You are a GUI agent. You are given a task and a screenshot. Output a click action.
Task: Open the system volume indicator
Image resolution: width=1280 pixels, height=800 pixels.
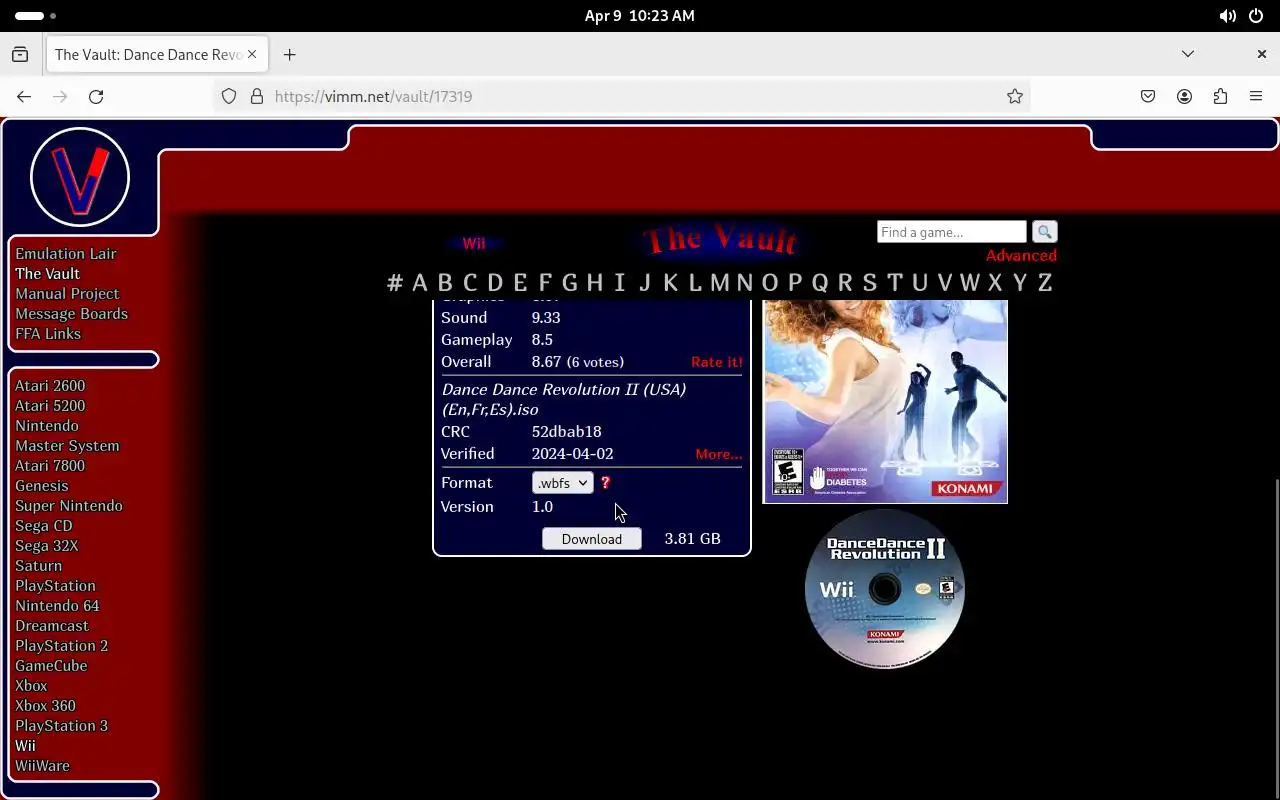pos(1227,16)
